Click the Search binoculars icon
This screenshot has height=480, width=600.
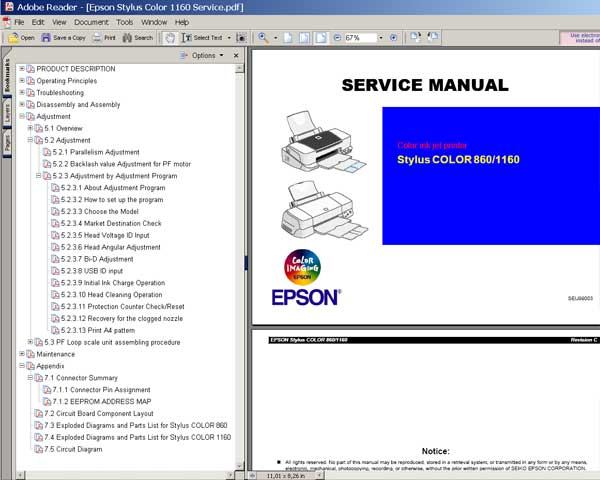(x=127, y=38)
